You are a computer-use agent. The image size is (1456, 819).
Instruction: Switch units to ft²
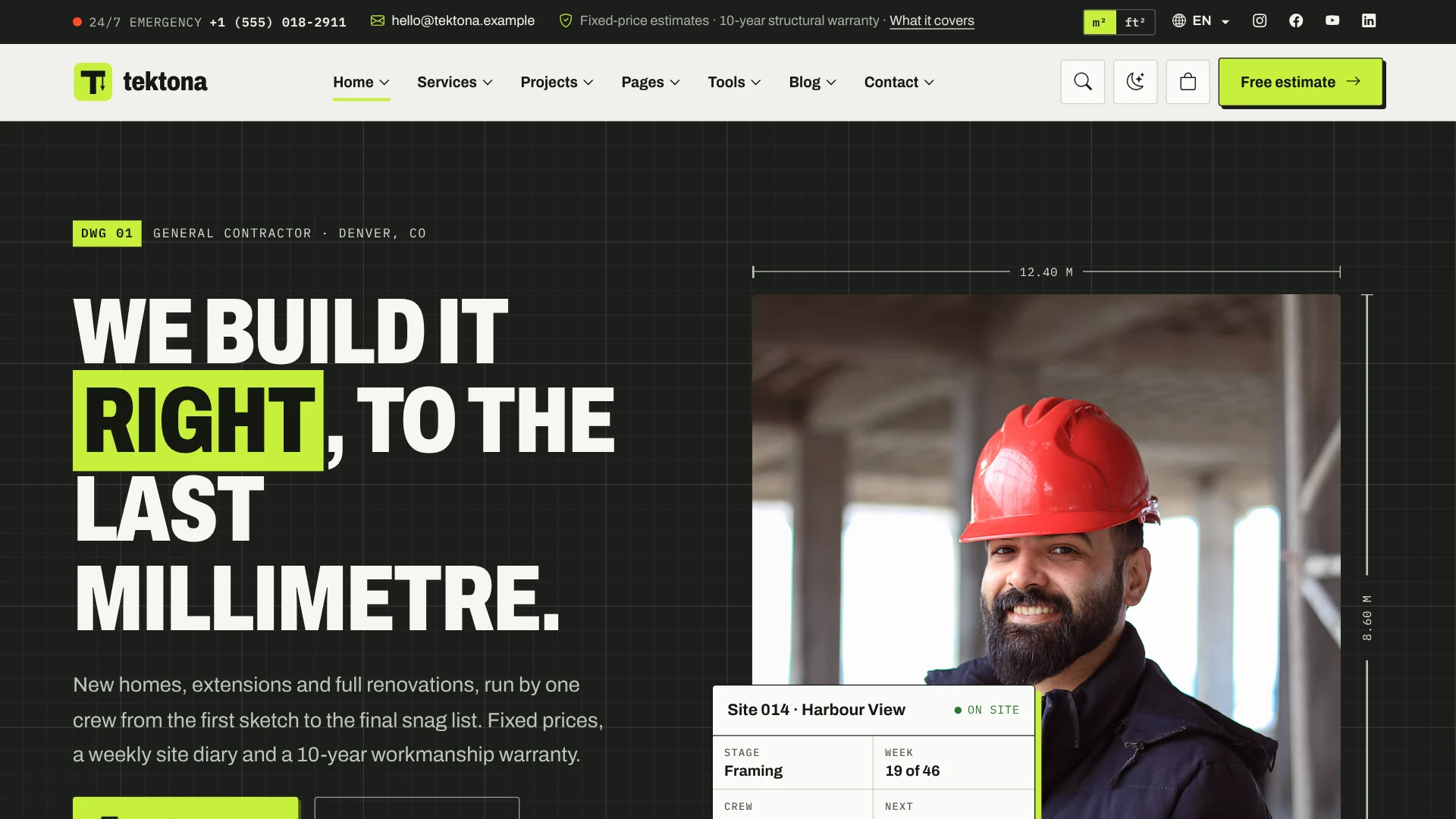coord(1135,22)
